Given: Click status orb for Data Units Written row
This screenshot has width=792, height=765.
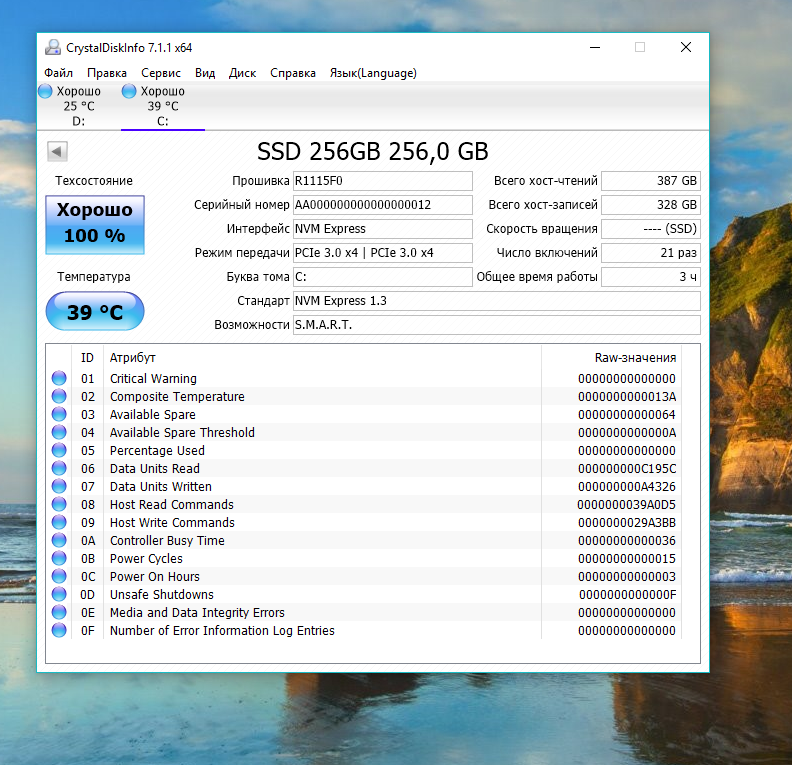Looking at the screenshot, I should coord(59,486).
